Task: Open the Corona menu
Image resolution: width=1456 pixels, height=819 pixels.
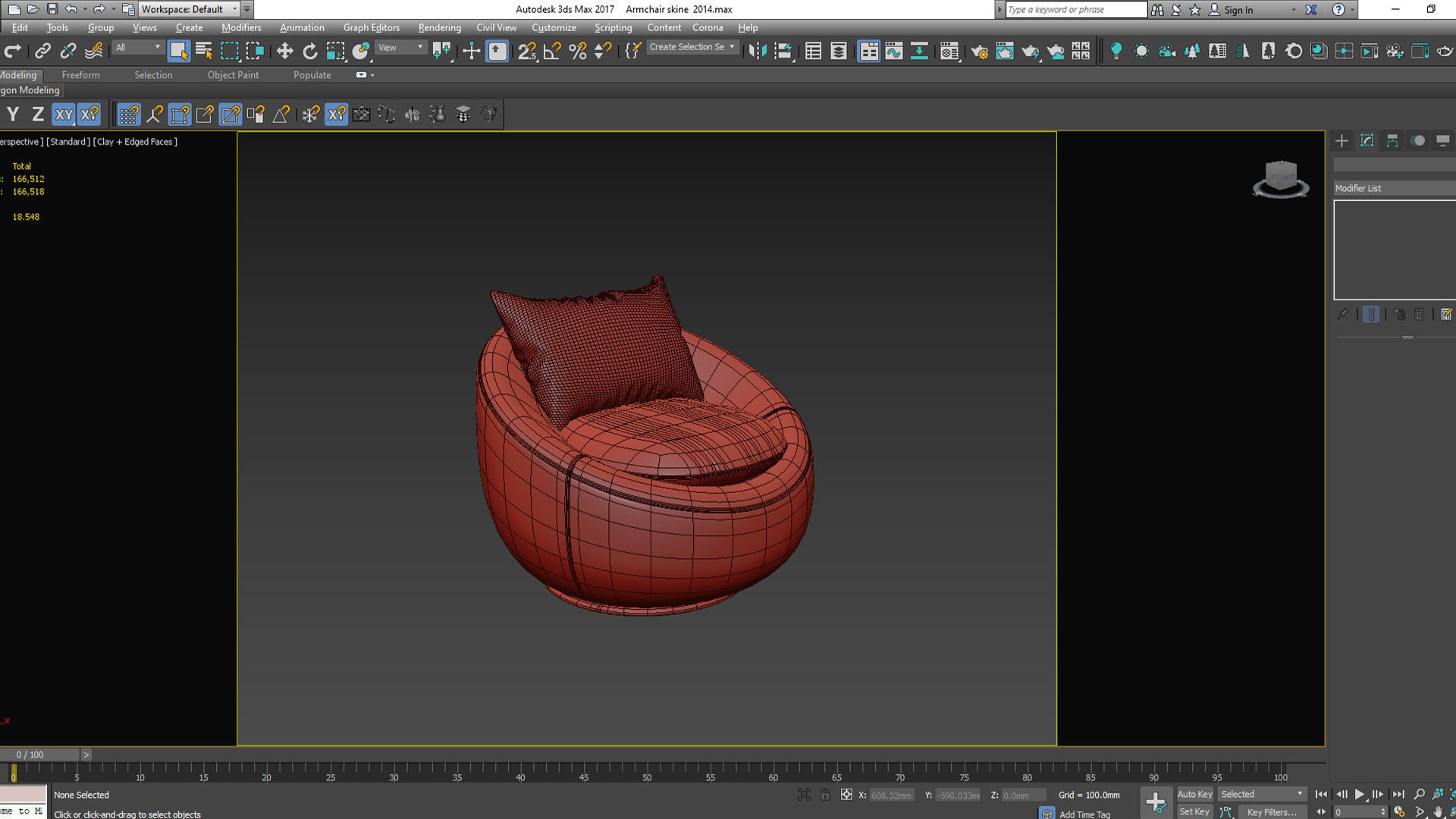Action: click(708, 27)
